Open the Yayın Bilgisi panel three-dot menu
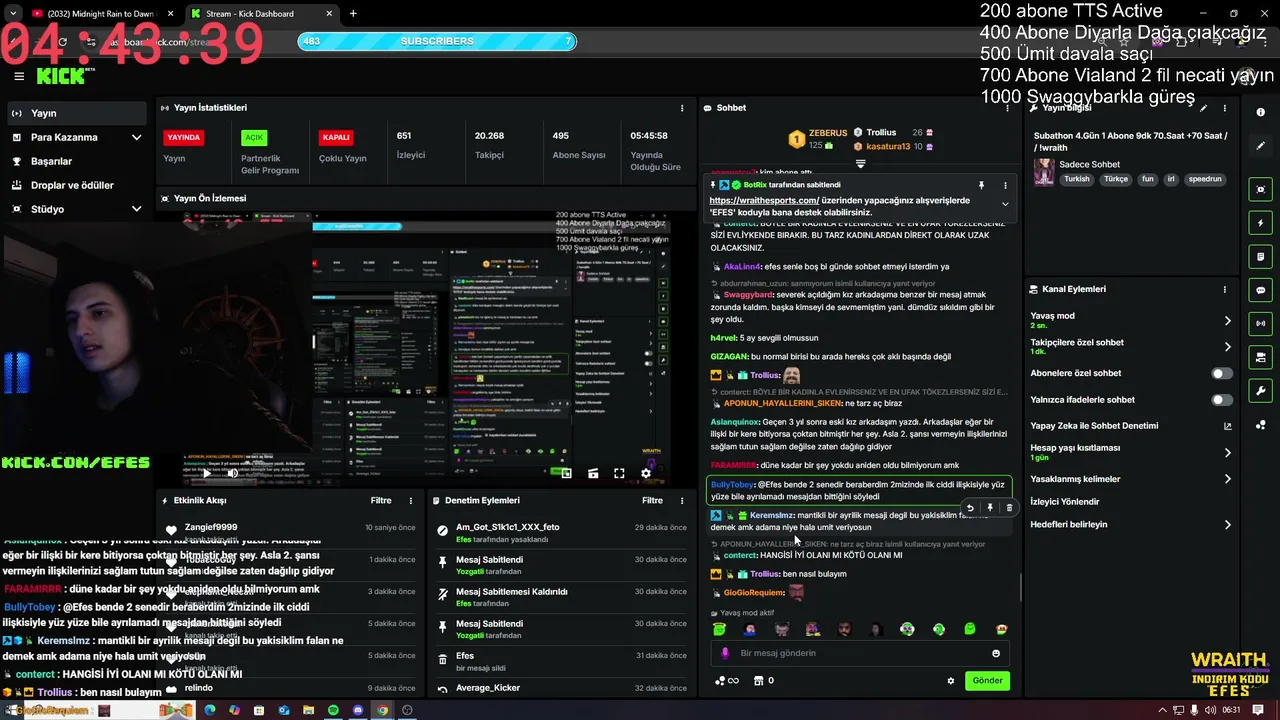 [x=1225, y=107]
